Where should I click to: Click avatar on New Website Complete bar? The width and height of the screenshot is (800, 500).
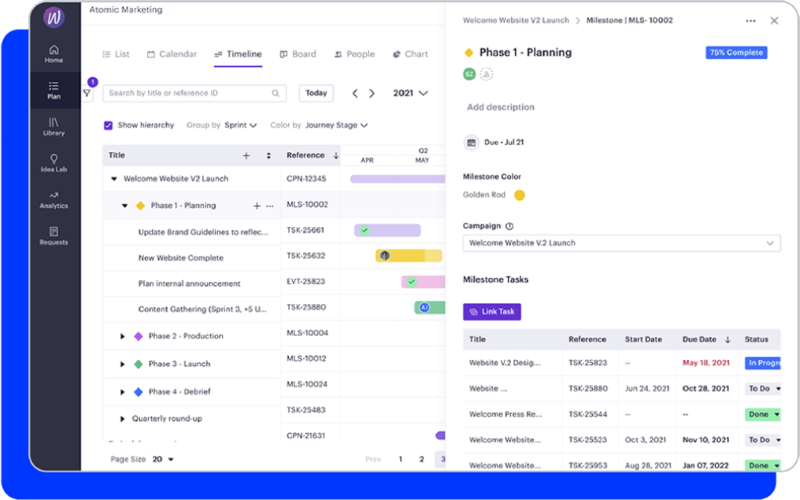tap(385, 256)
